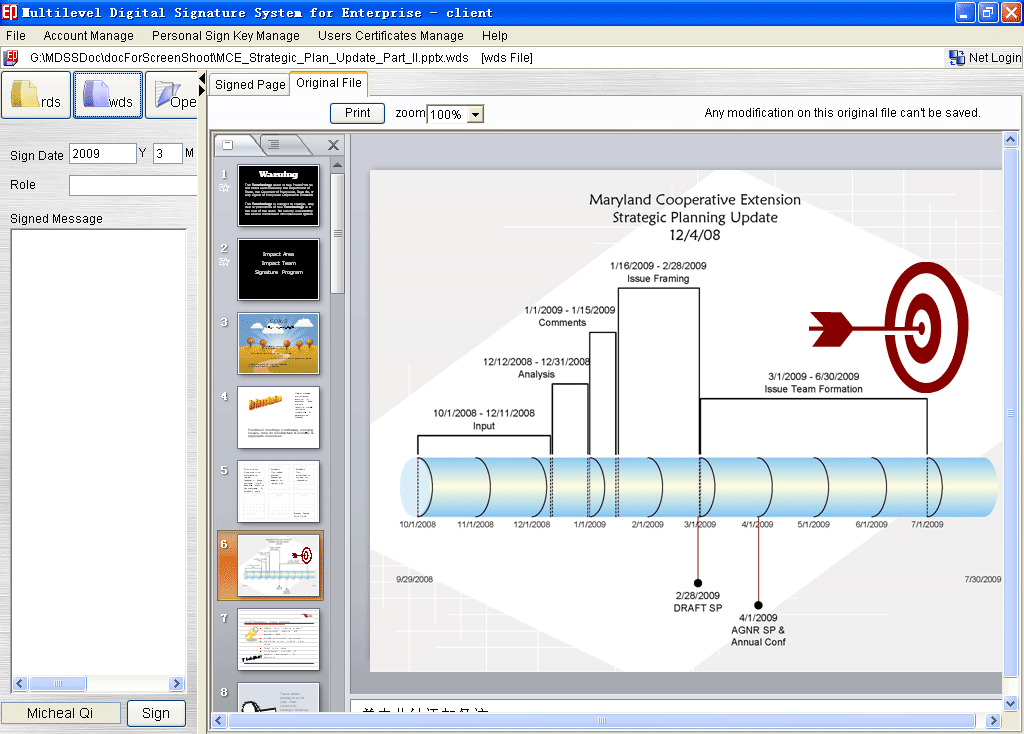Click the 'Input' label on the slide

484,426
